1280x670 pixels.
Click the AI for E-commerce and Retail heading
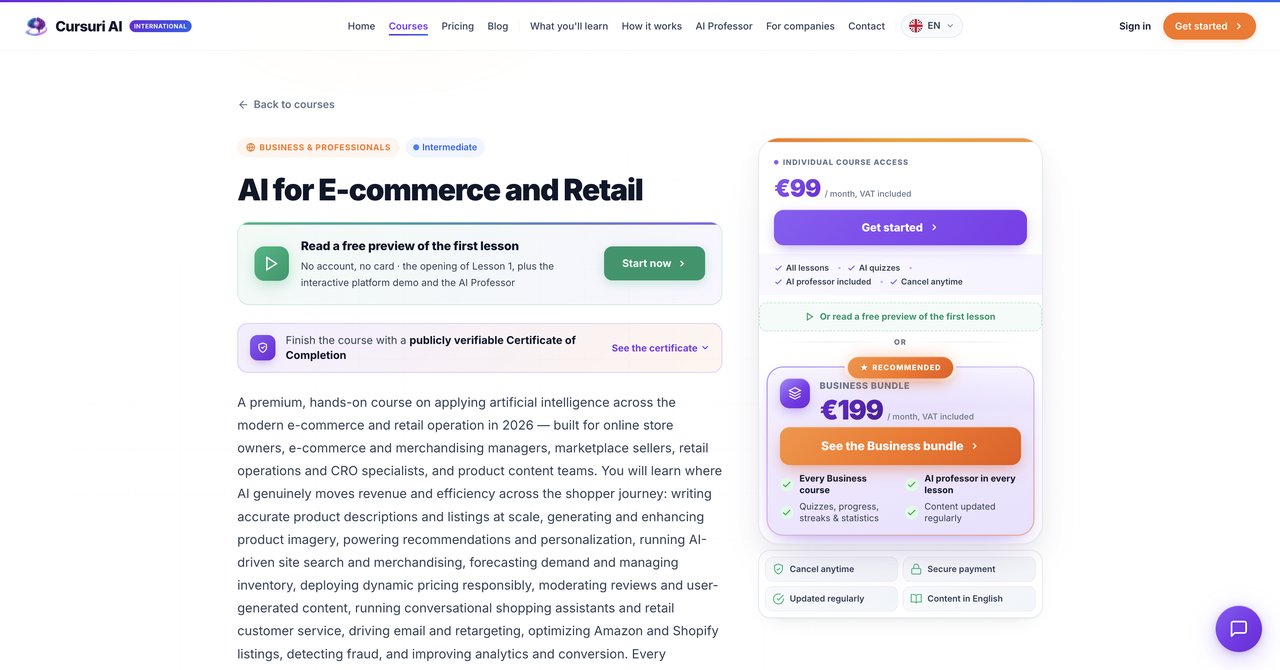point(440,190)
